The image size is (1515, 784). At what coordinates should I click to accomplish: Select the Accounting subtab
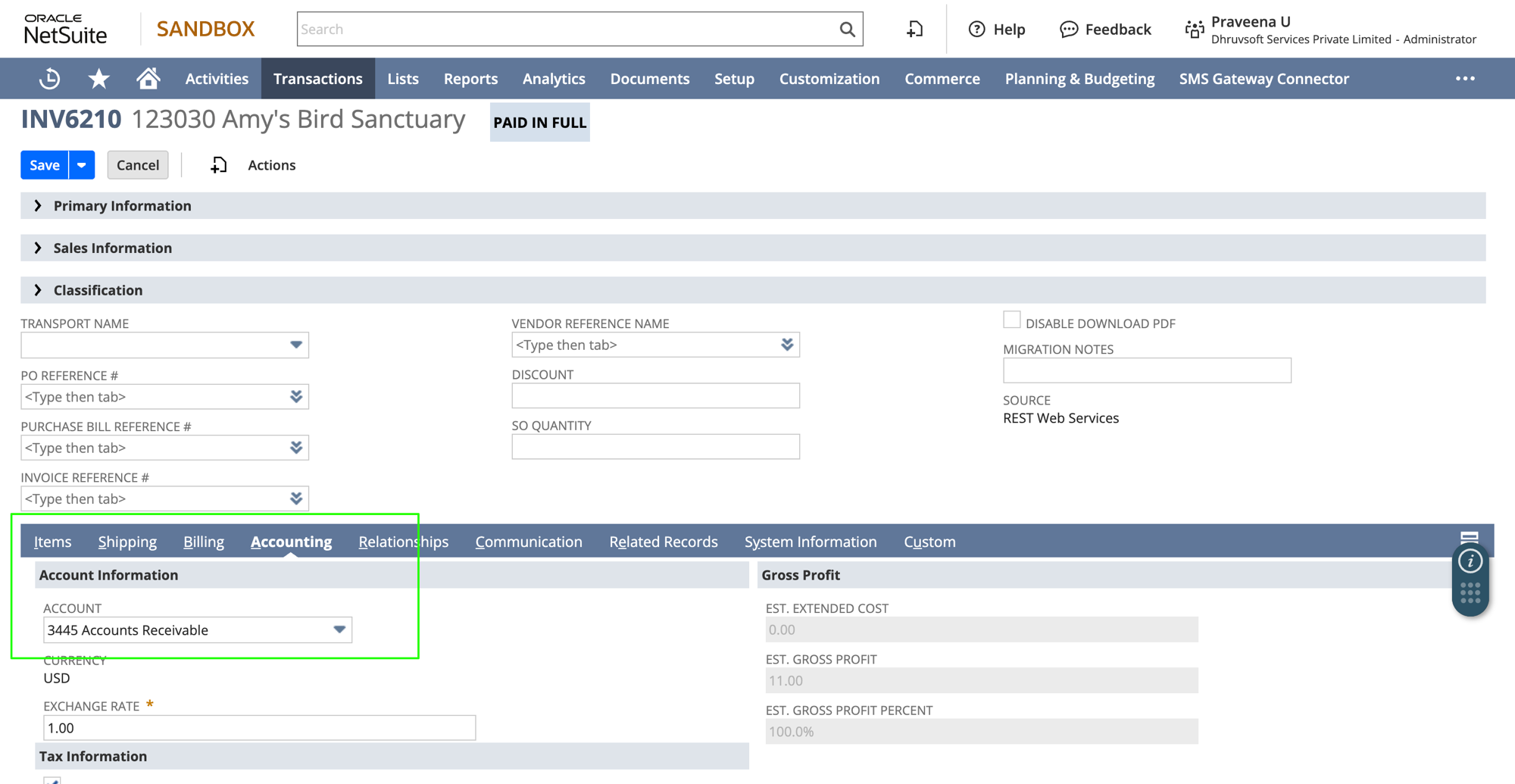pyautogui.click(x=291, y=542)
